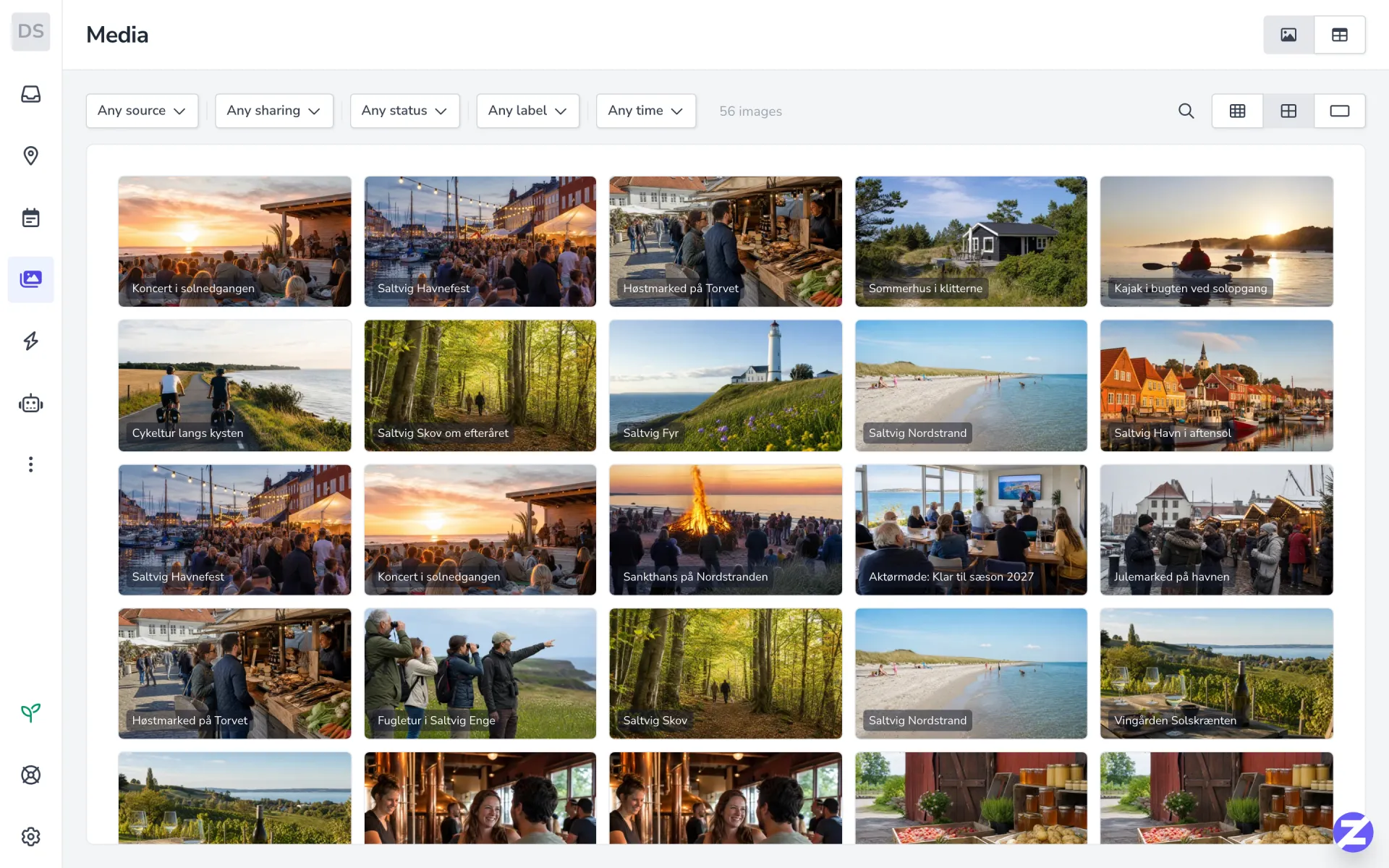Click the 56 images count text
The height and width of the screenshot is (868, 1389).
point(750,111)
